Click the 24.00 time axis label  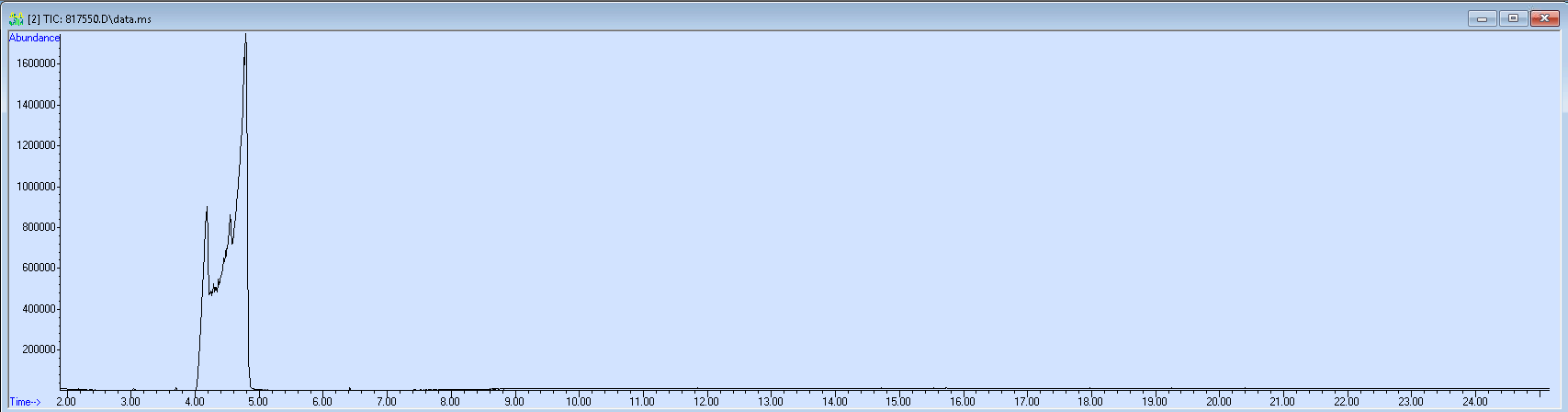[x=1474, y=402]
